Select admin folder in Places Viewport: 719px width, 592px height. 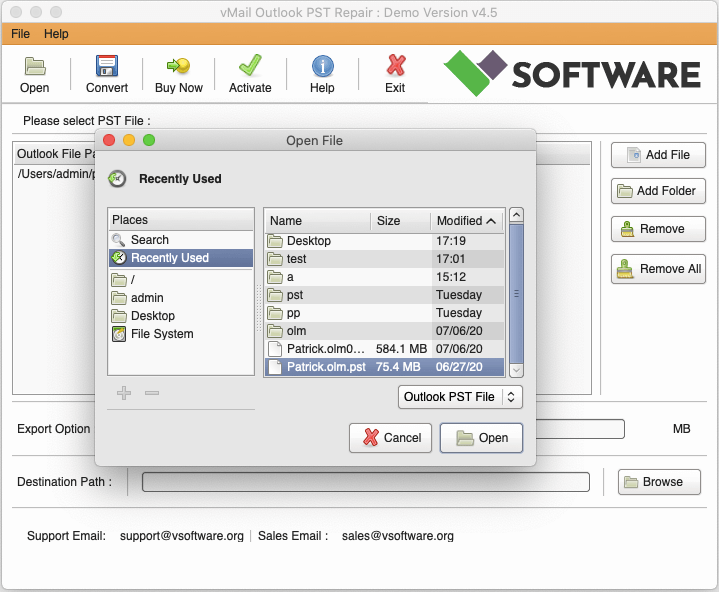(x=181, y=298)
